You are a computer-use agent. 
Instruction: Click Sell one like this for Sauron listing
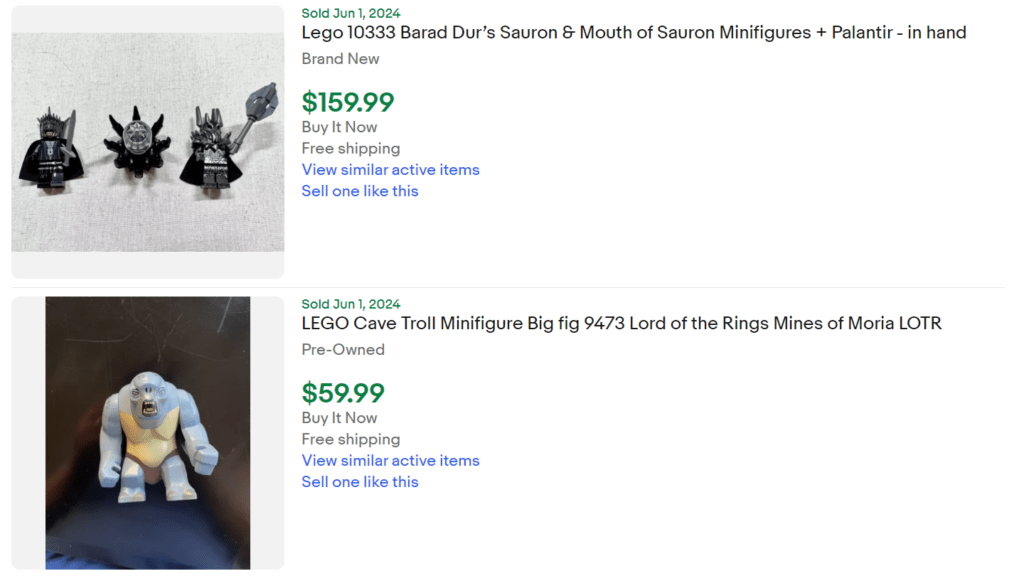click(x=360, y=191)
